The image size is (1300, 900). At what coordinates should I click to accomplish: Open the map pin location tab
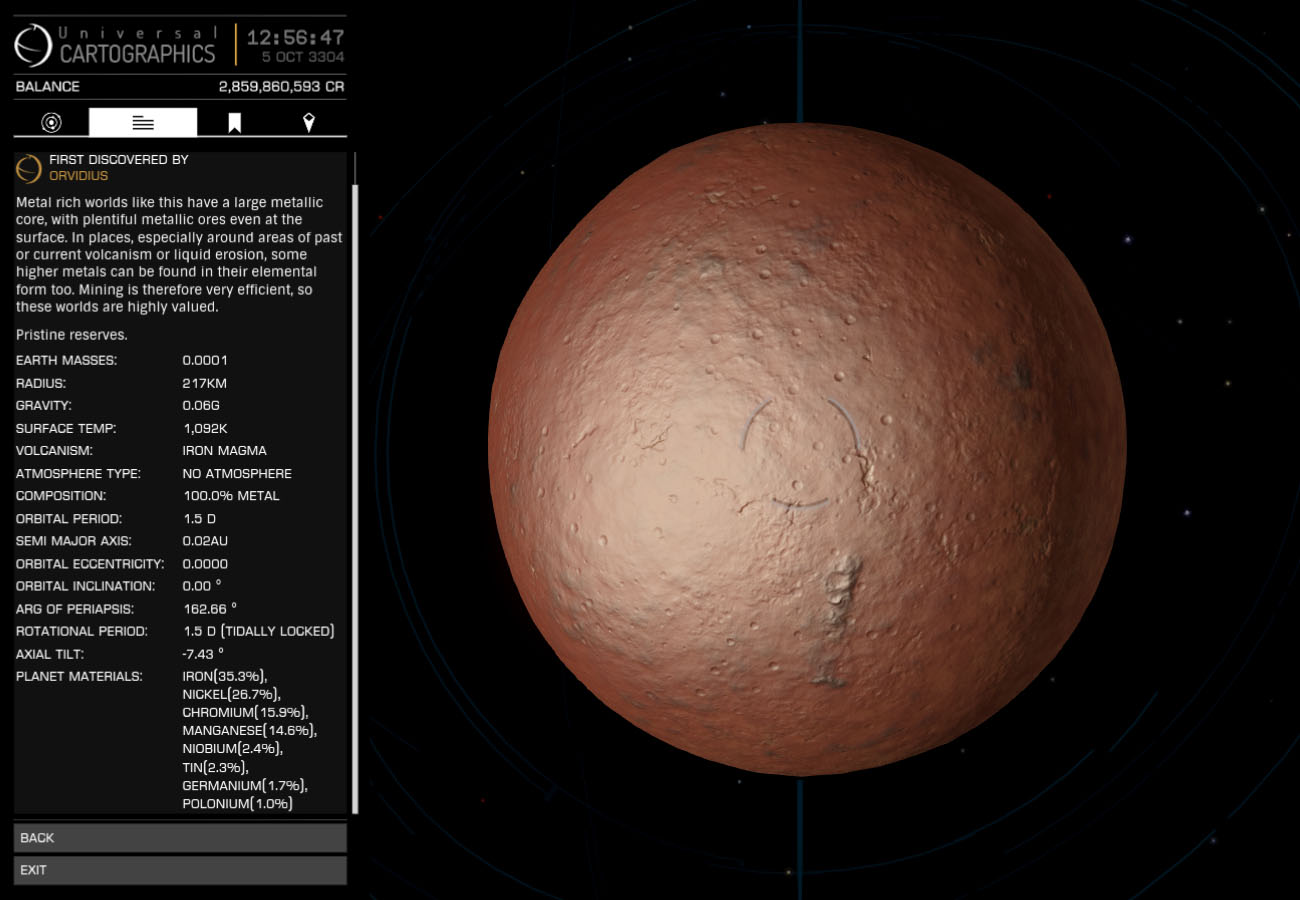[308, 123]
